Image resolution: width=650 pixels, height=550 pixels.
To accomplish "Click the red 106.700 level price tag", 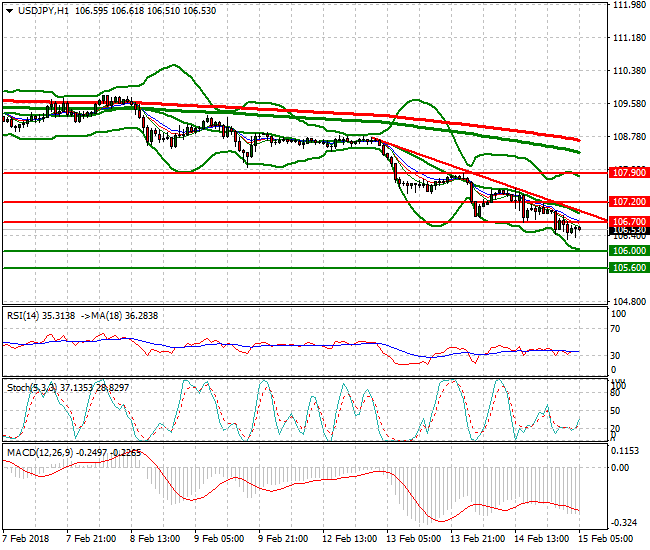I will pyautogui.click(x=628, y=222).
